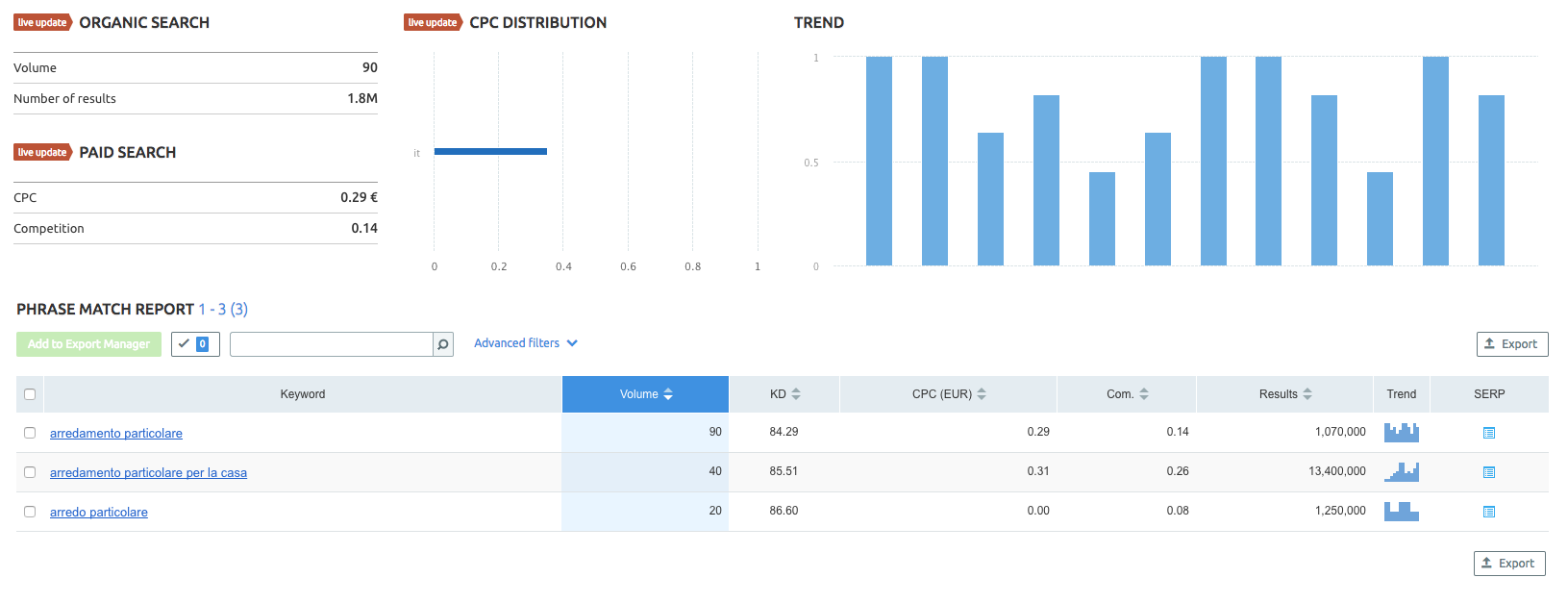Click the top Export button

(x=1511, y=344)
